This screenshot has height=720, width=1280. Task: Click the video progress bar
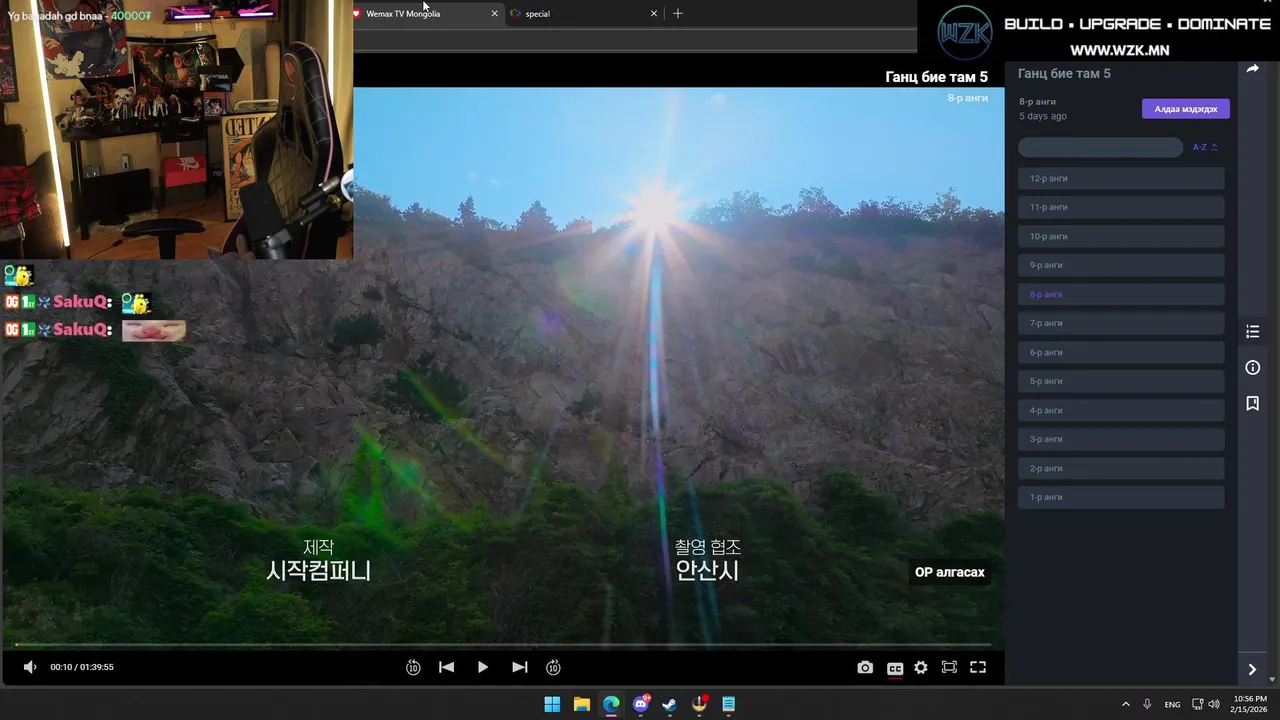[503, 644]
